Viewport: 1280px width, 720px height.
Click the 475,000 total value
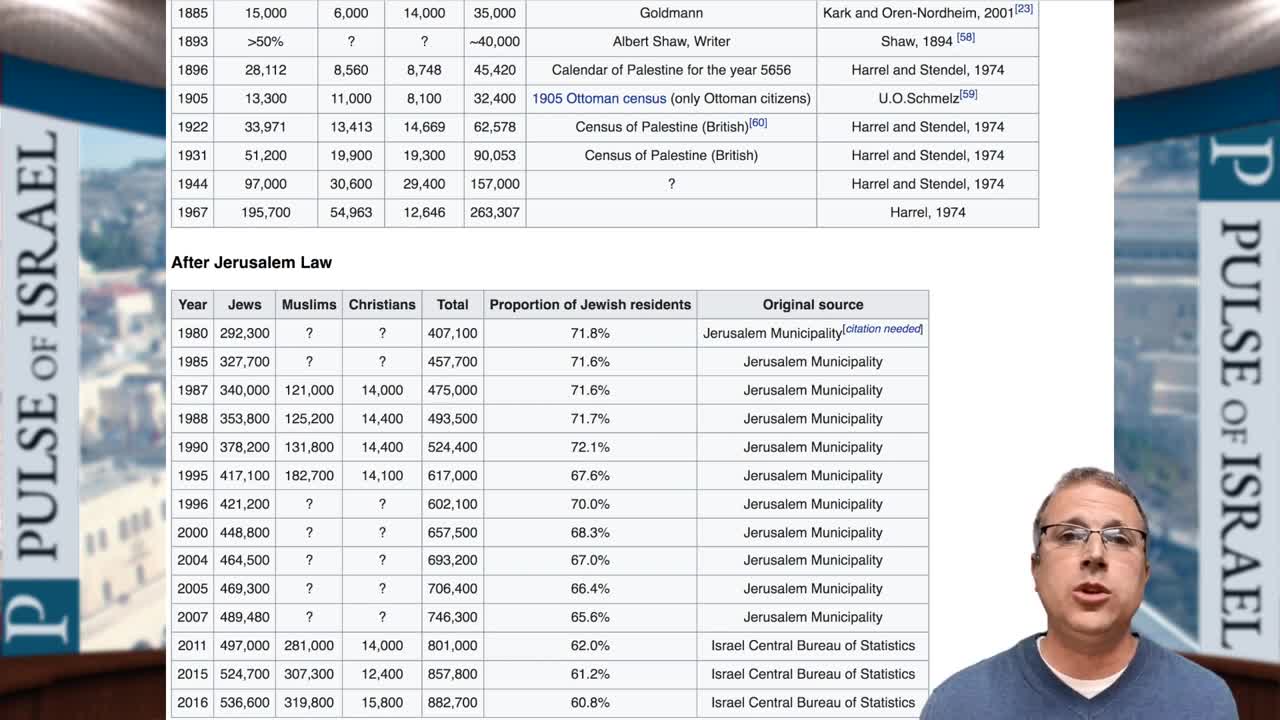[452, 390]
